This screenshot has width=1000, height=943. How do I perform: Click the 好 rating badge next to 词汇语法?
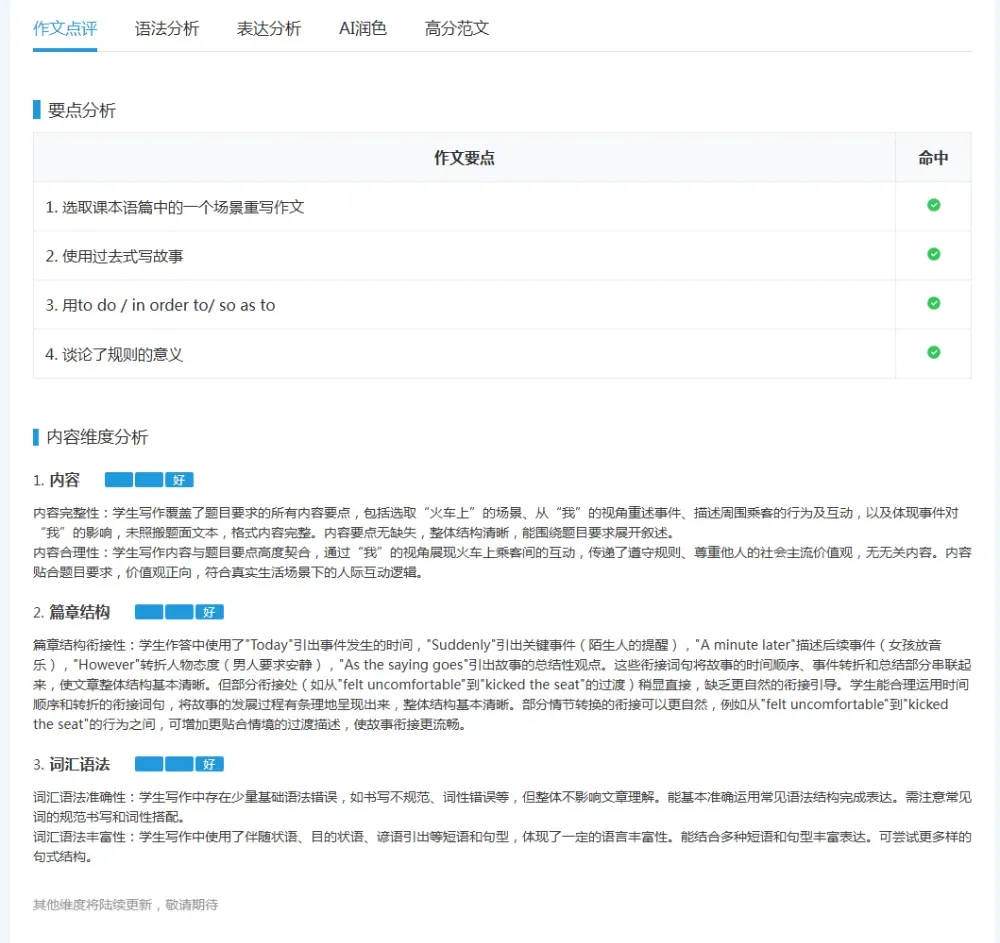pos(210,764)
